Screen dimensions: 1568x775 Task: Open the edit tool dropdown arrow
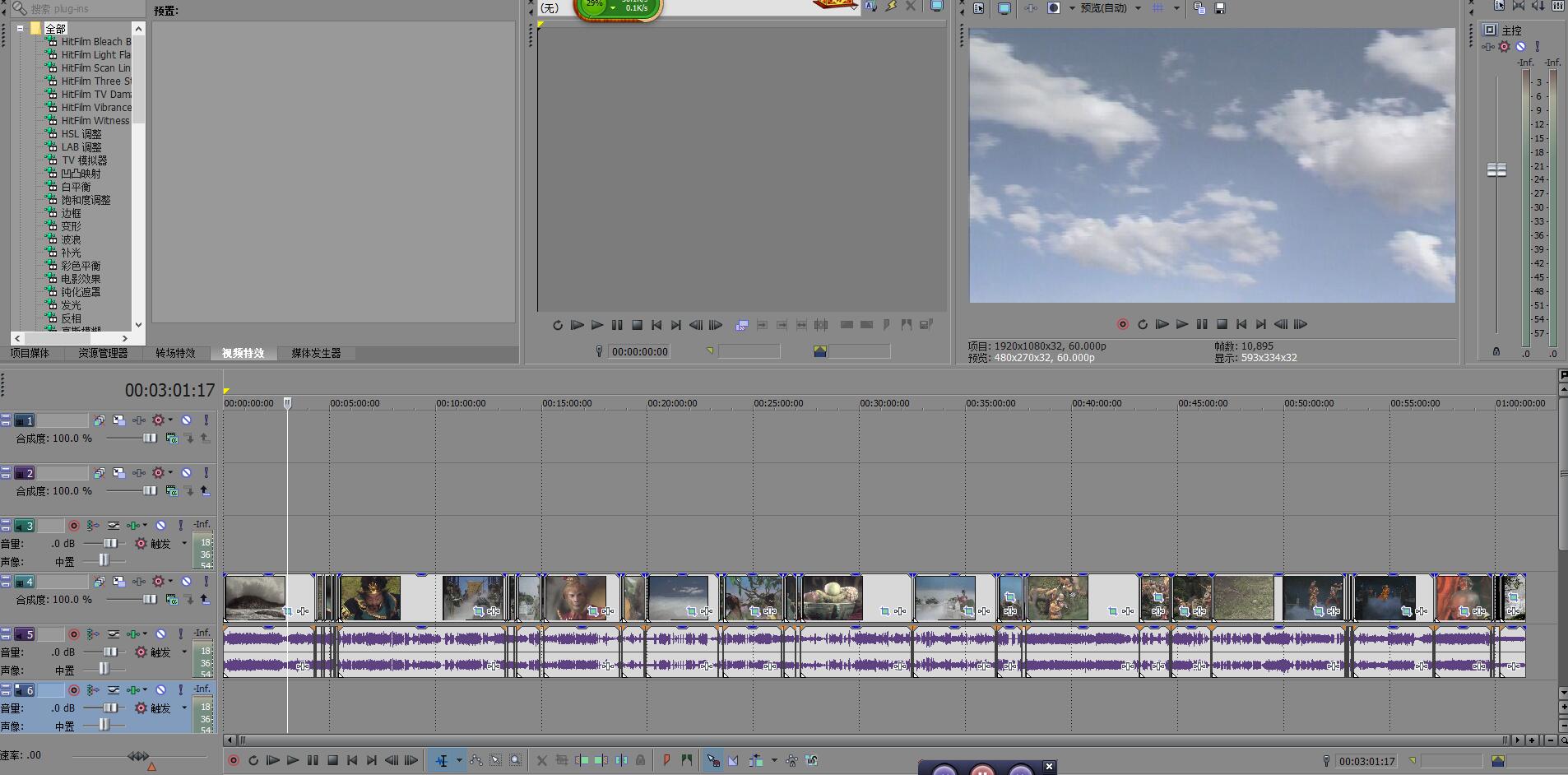pos(459,761)
